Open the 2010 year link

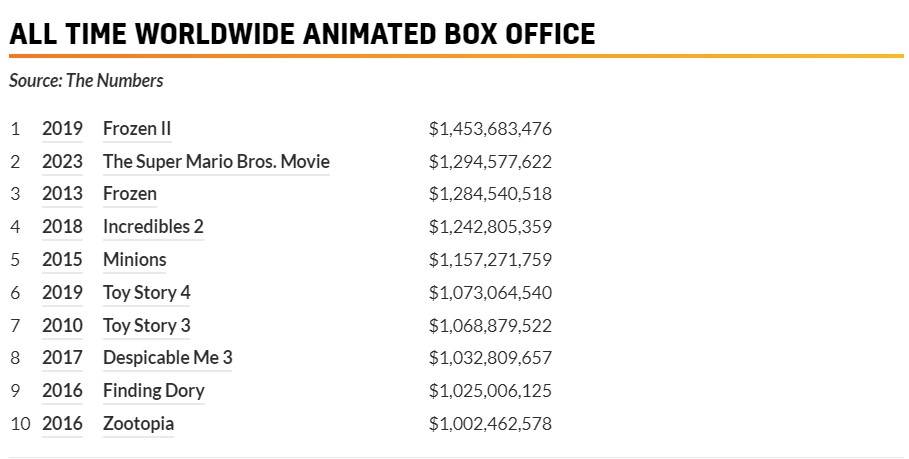click(62, 326)
